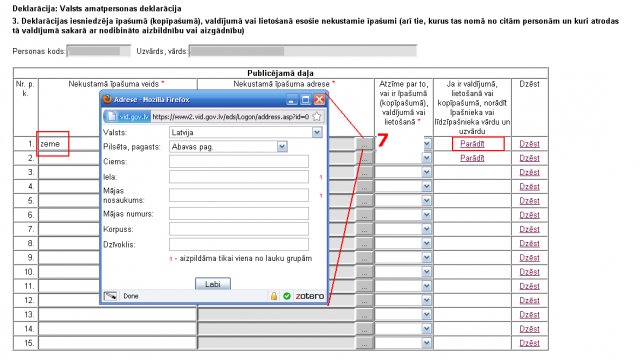The height and width of the screenshot is (360, 640).
Task: Click the bookmark star in popup address bar
Action: pos(317,117)
